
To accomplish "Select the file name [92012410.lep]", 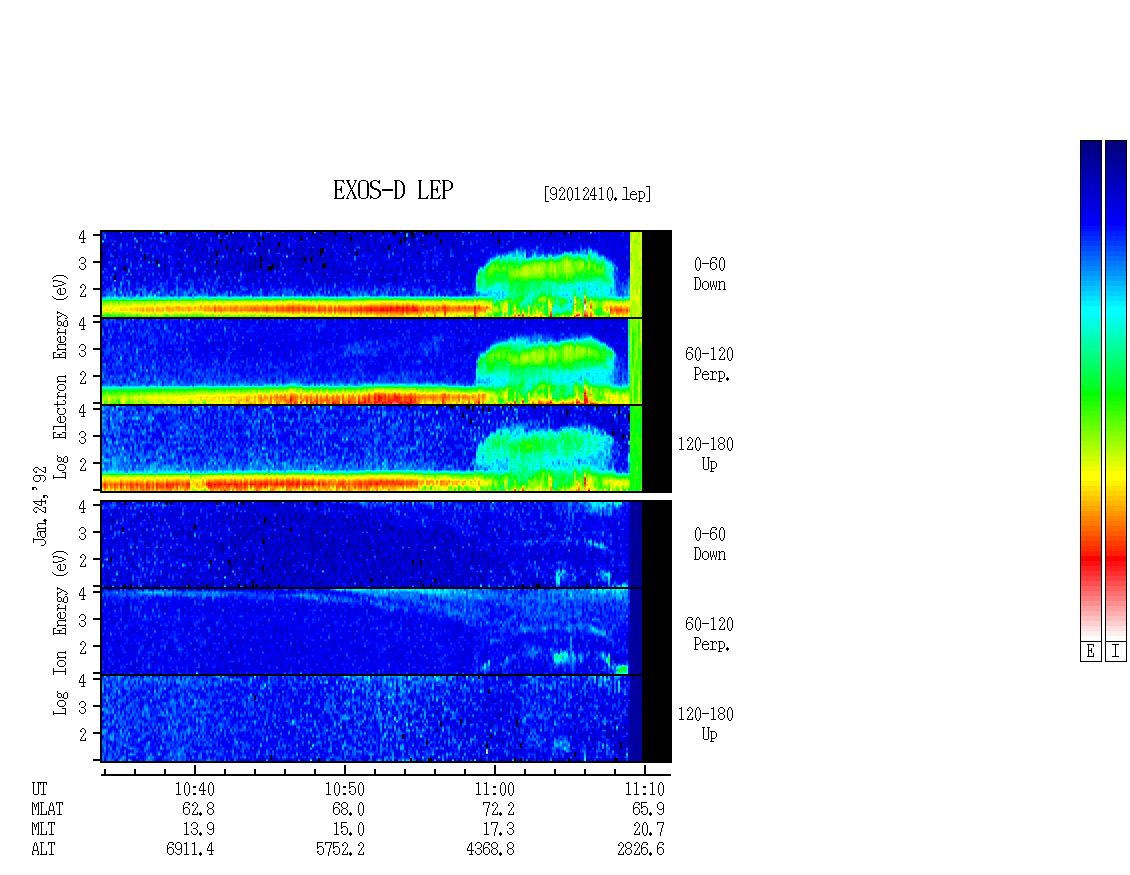I will coord(597,194).
